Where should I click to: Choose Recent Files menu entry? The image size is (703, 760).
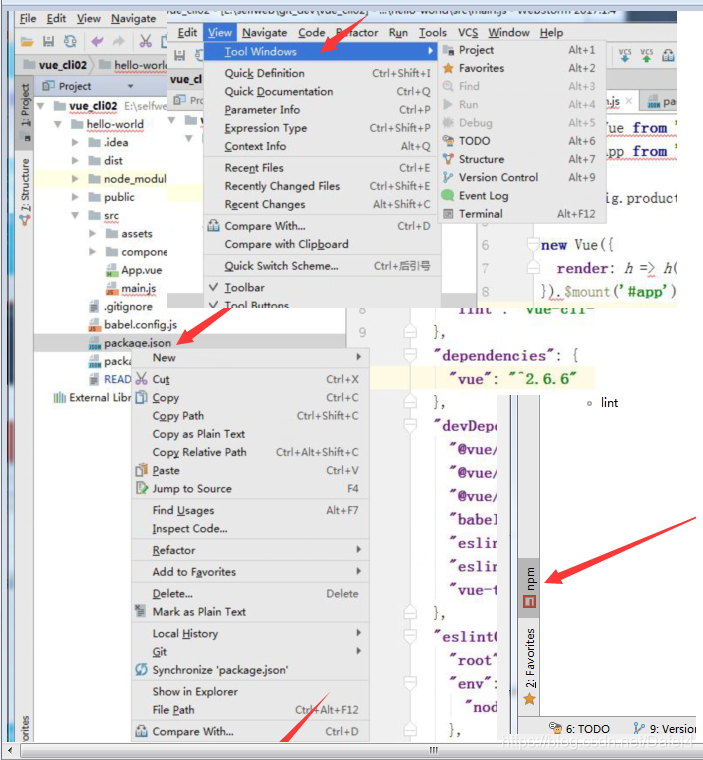(322, 168)
